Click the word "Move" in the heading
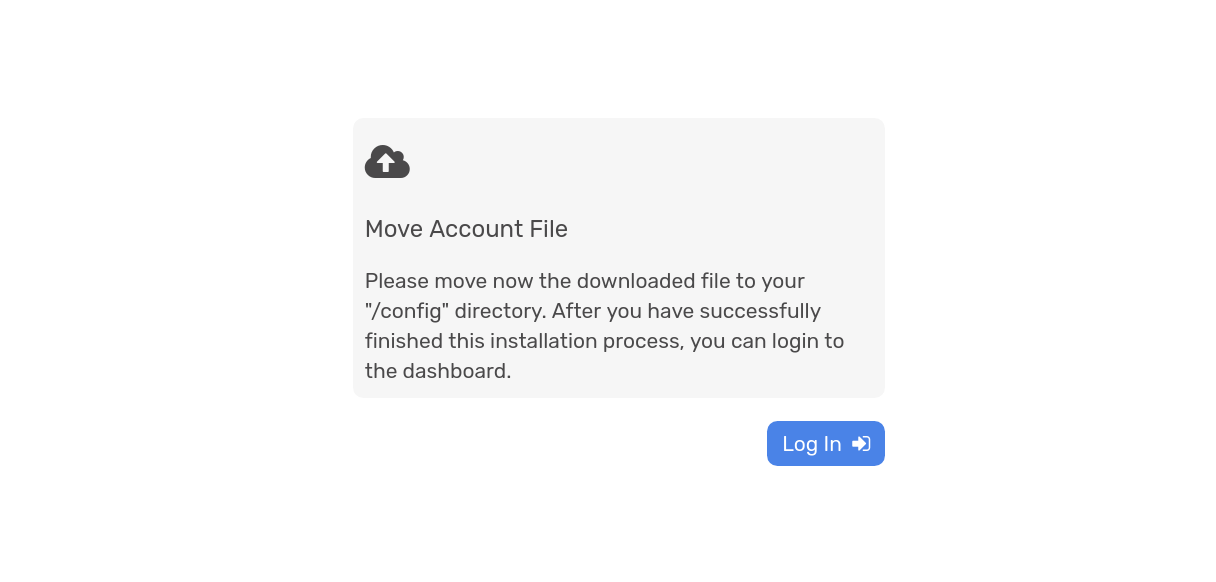This screenshot has height=582, width=1216. [394, 229]
